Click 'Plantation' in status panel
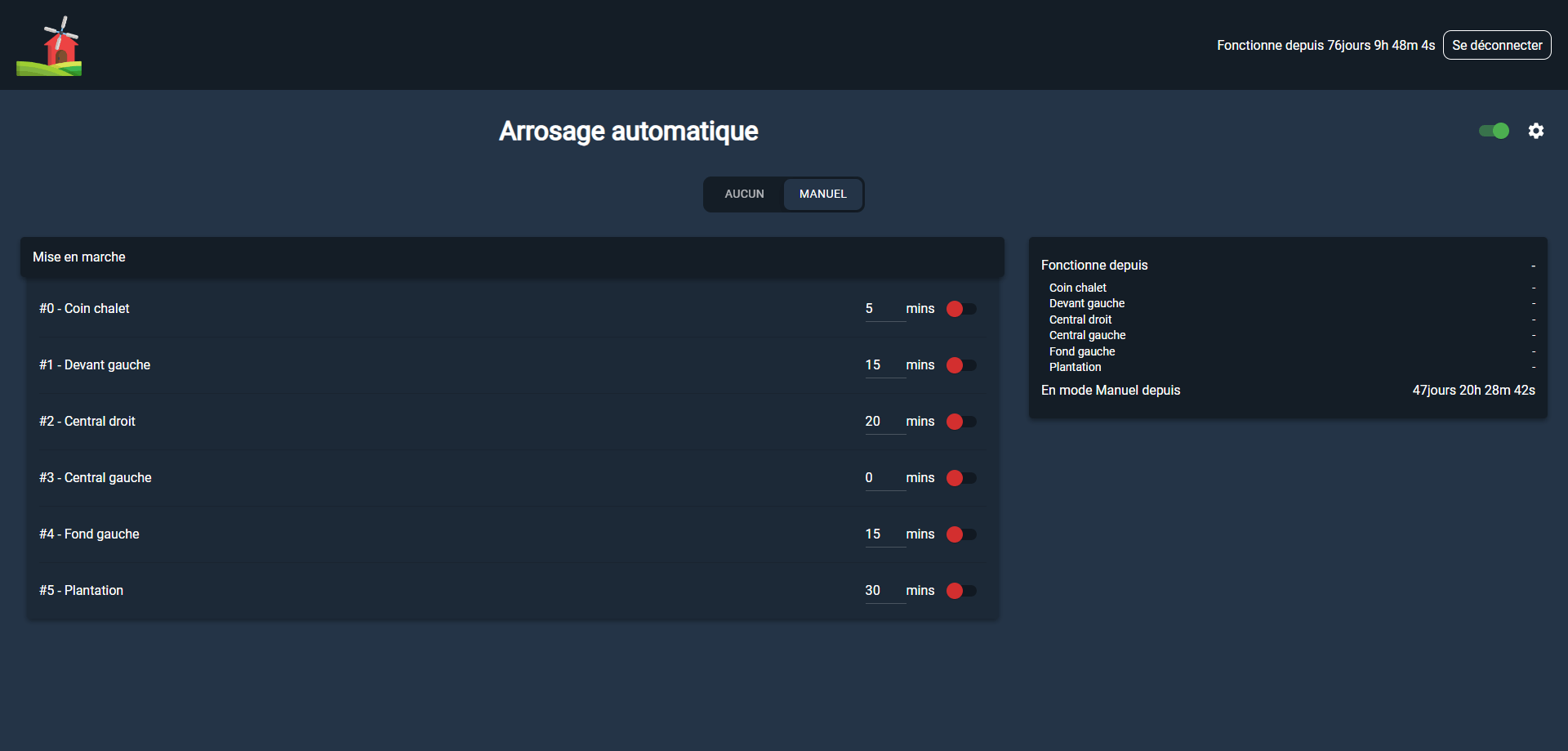Image resolution: width=1568 pixels, height=751 pixels. pyautogui.click(x=1076, y=367)
